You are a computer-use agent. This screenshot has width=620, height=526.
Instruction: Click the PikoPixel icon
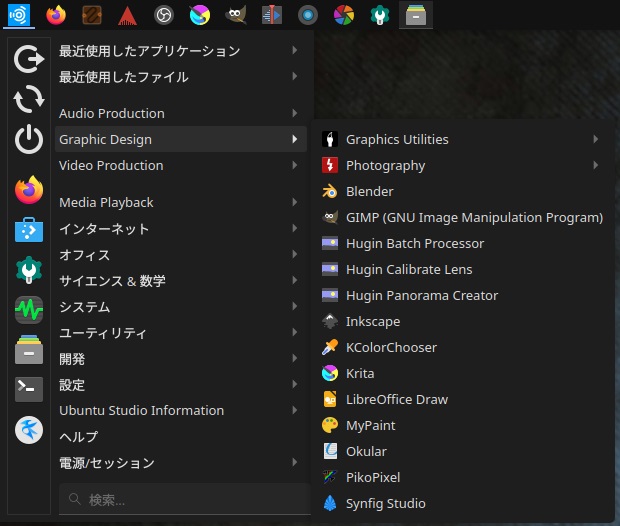click(x=330, y=477)
